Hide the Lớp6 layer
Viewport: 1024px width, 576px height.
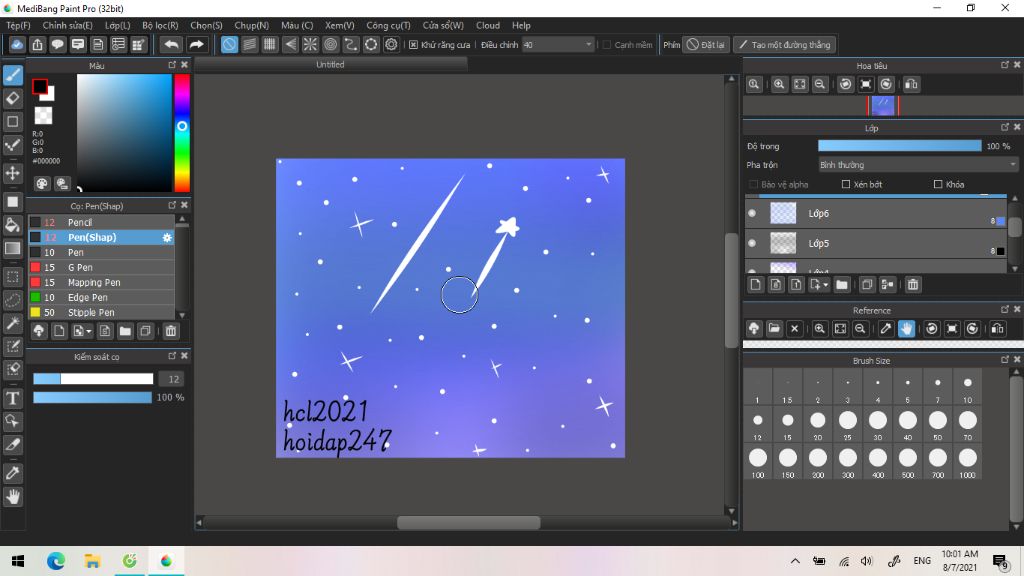[752, 214]
